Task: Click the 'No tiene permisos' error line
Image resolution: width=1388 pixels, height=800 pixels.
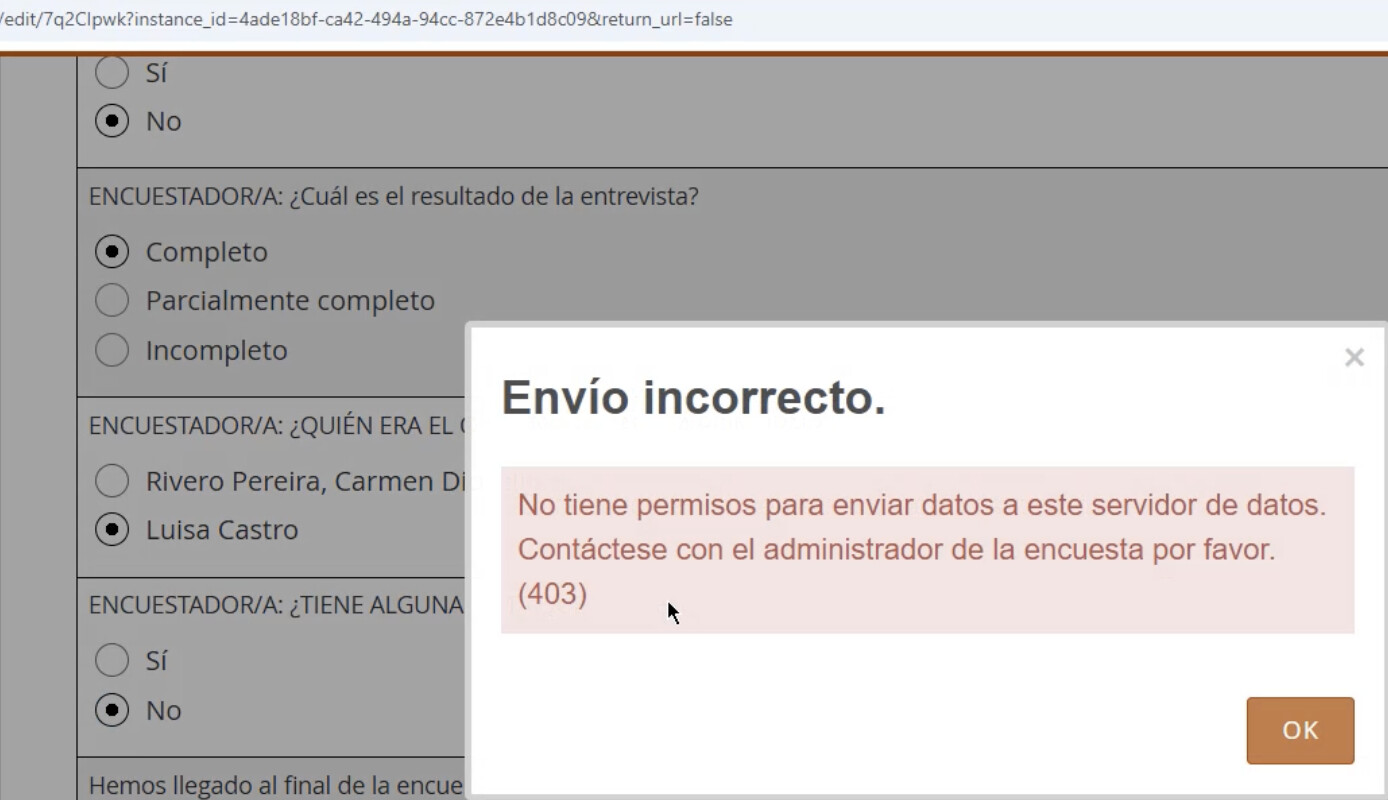Action: [921, 505]
